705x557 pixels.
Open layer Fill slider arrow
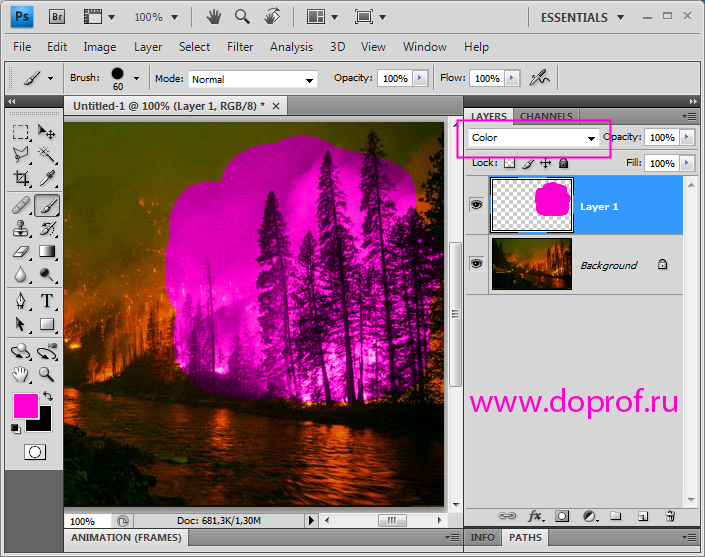687,163
